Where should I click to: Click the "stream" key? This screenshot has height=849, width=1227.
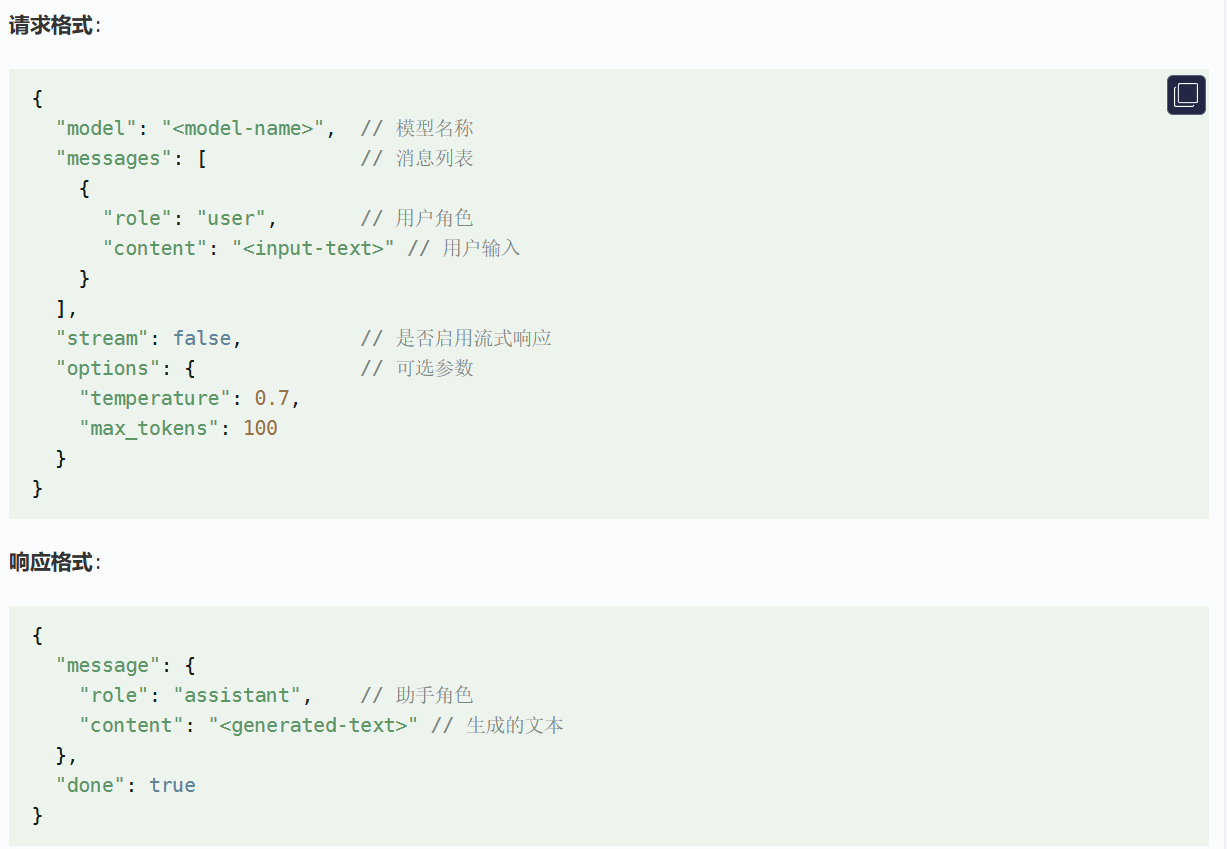[x=102, y=338]
